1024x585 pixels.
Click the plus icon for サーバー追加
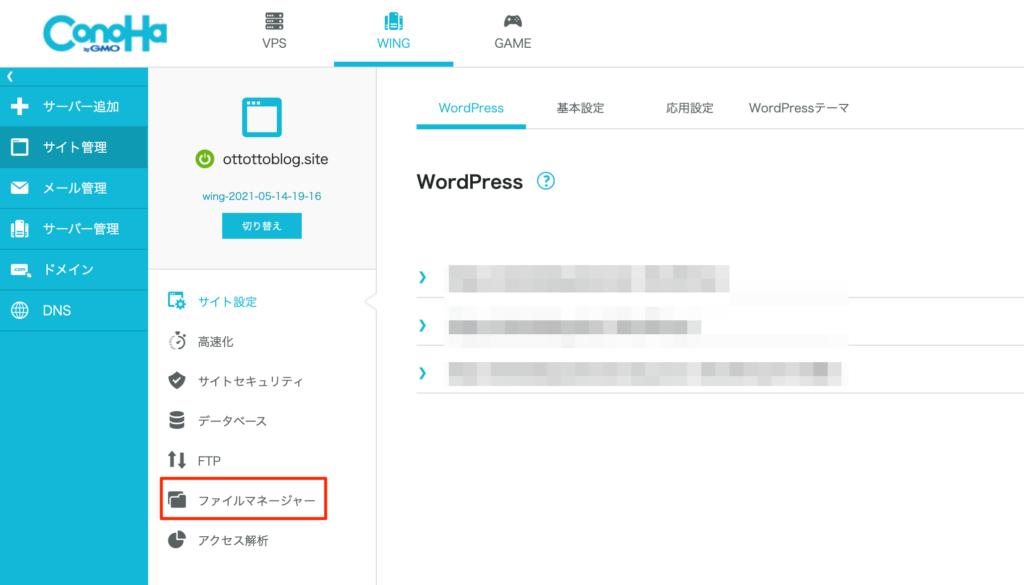pyautogui.click(x=20, y=106)
